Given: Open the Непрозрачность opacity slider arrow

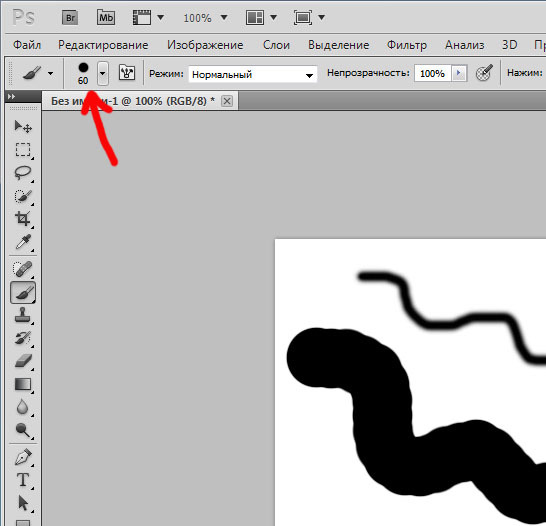Looking at the screenshot, I should pos(459,73).
